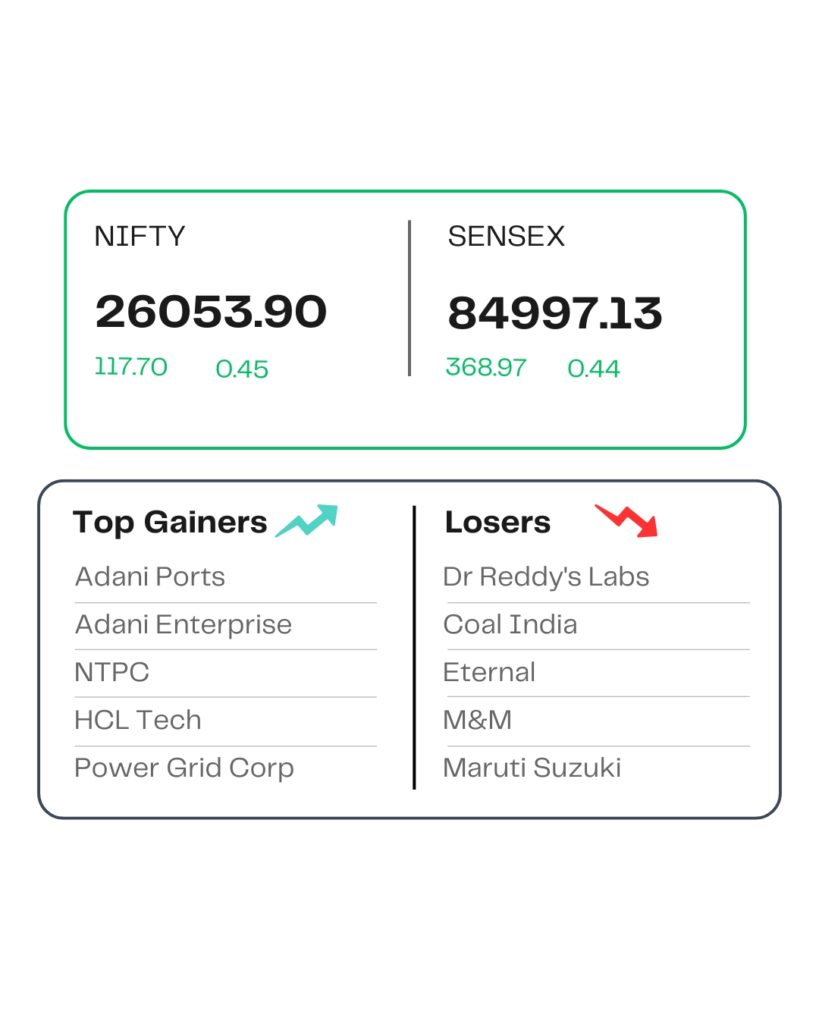
Task: Open HCL Tech gainer entry
Action: [x=138, y=720]
